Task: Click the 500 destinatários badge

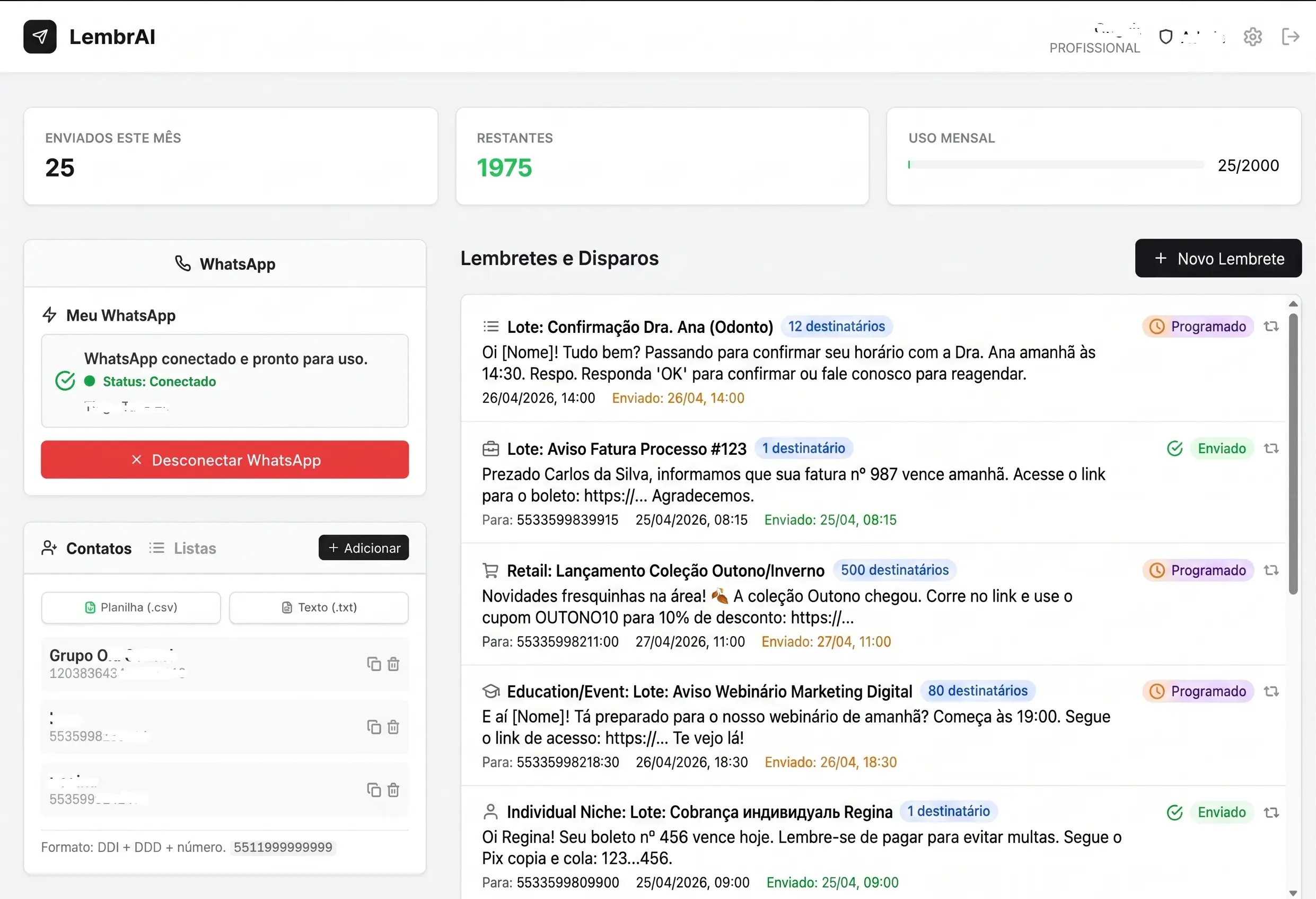Action: [x=894, y=569]
